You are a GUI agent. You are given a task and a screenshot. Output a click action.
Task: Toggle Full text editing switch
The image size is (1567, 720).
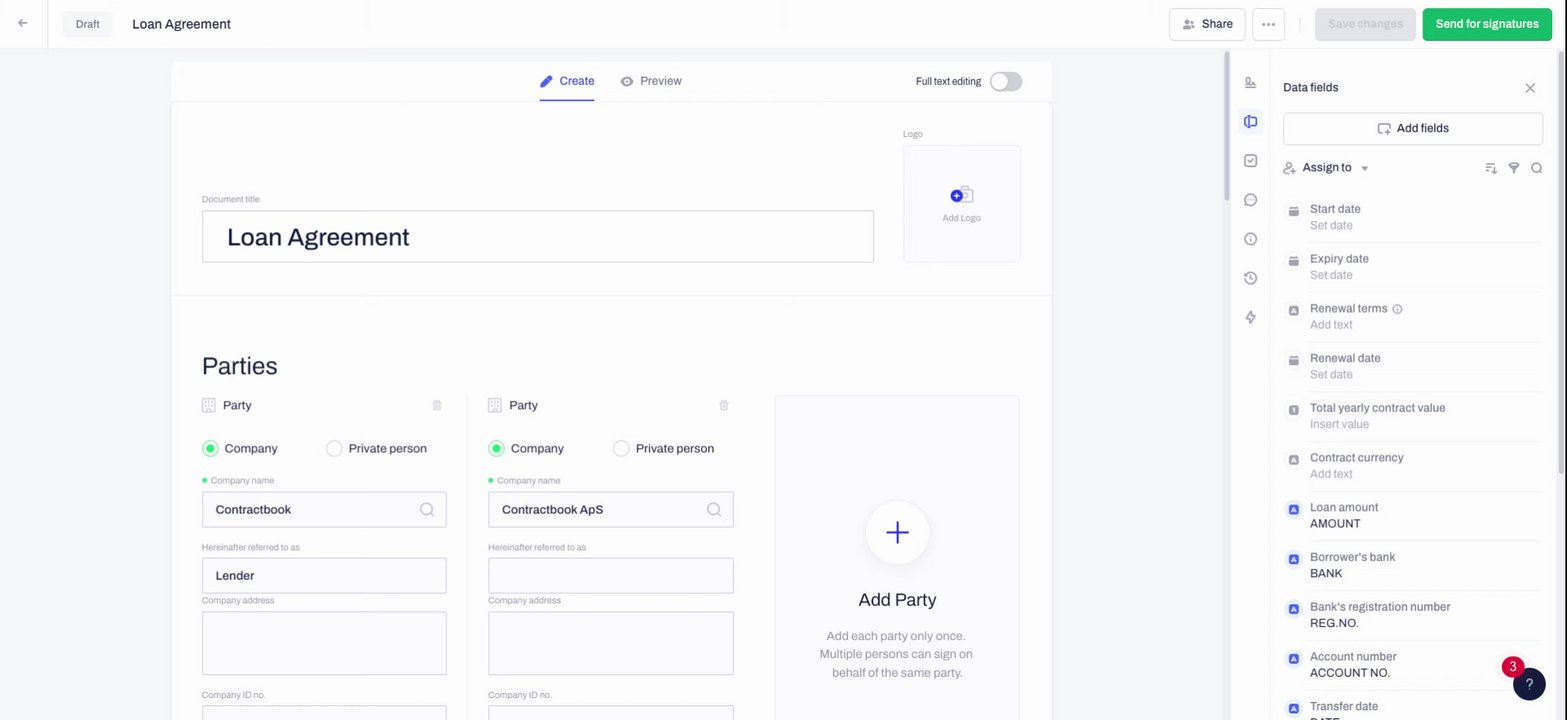[1006, 81]
